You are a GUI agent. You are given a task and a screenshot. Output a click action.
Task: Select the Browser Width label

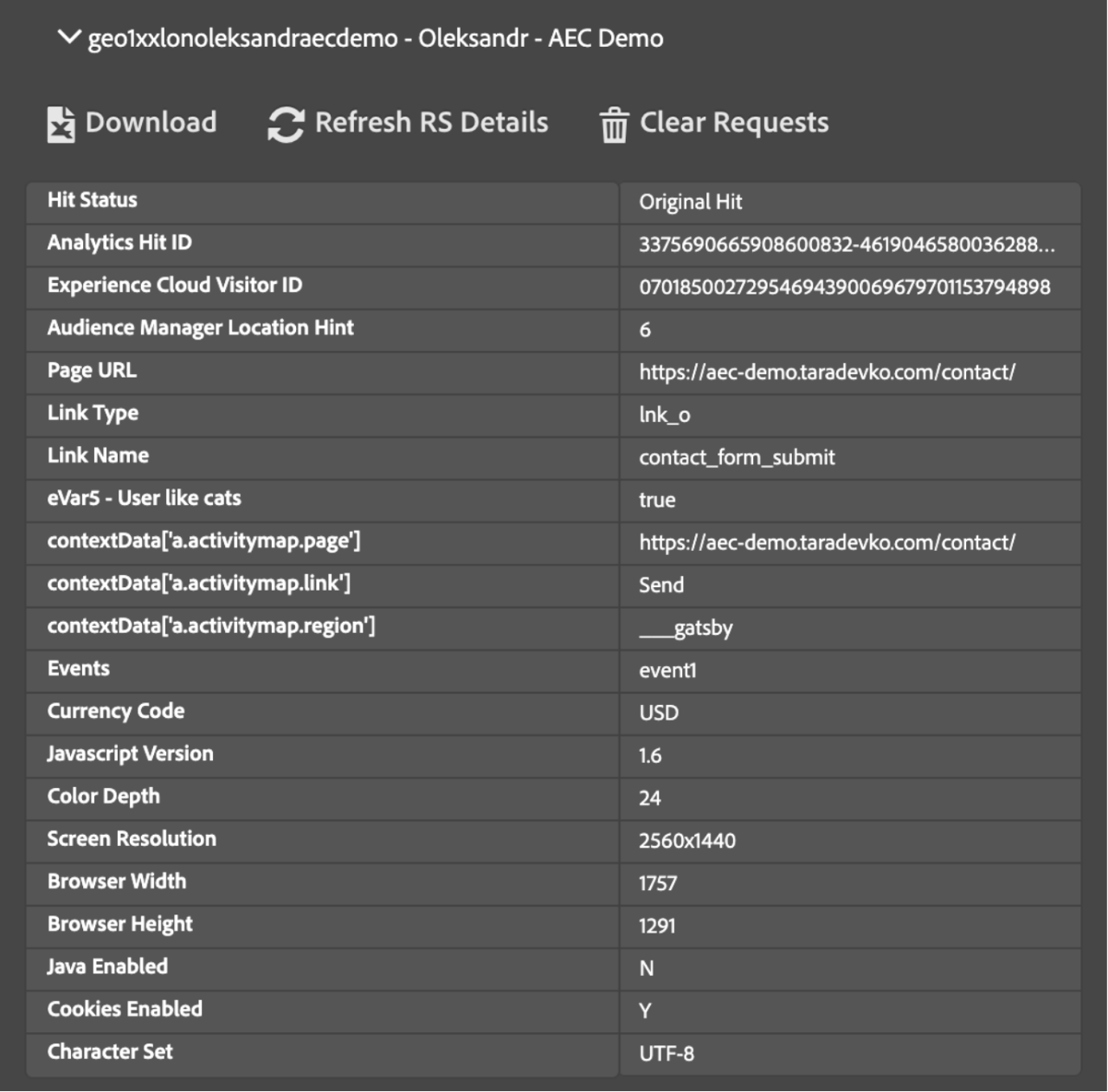pos(117,881)
